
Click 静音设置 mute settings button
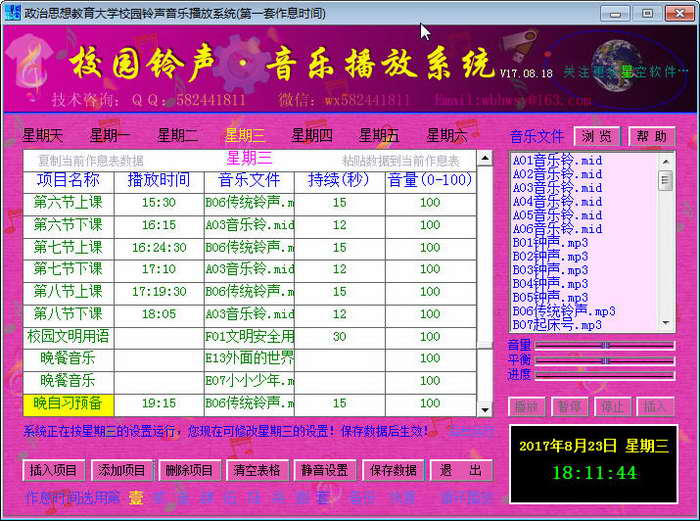pyautogui.click(x=325, y=471)
